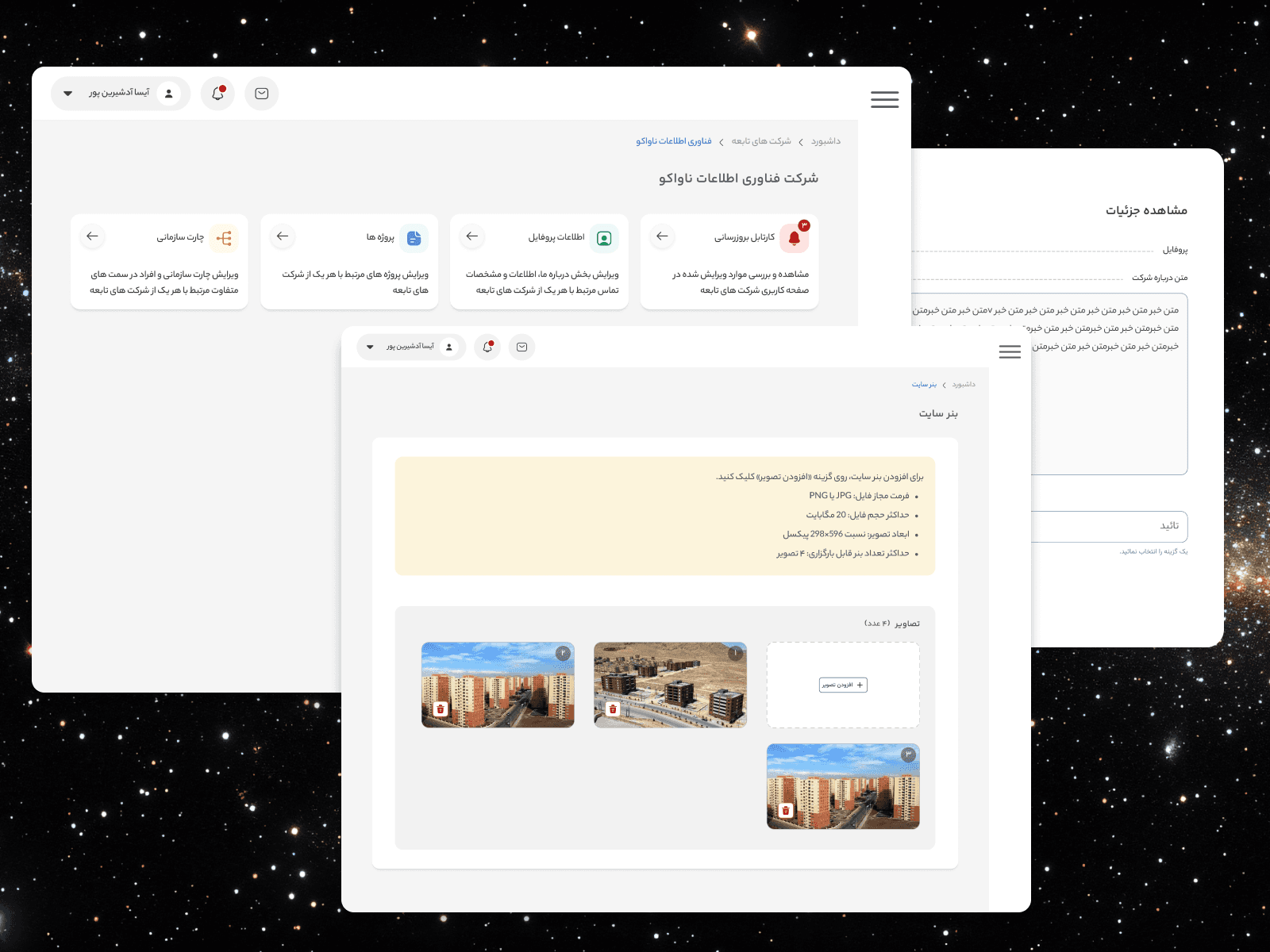
Task: Click فناوری اطلاعات ناواکو breadcrumb link
Action: (673, 141)
